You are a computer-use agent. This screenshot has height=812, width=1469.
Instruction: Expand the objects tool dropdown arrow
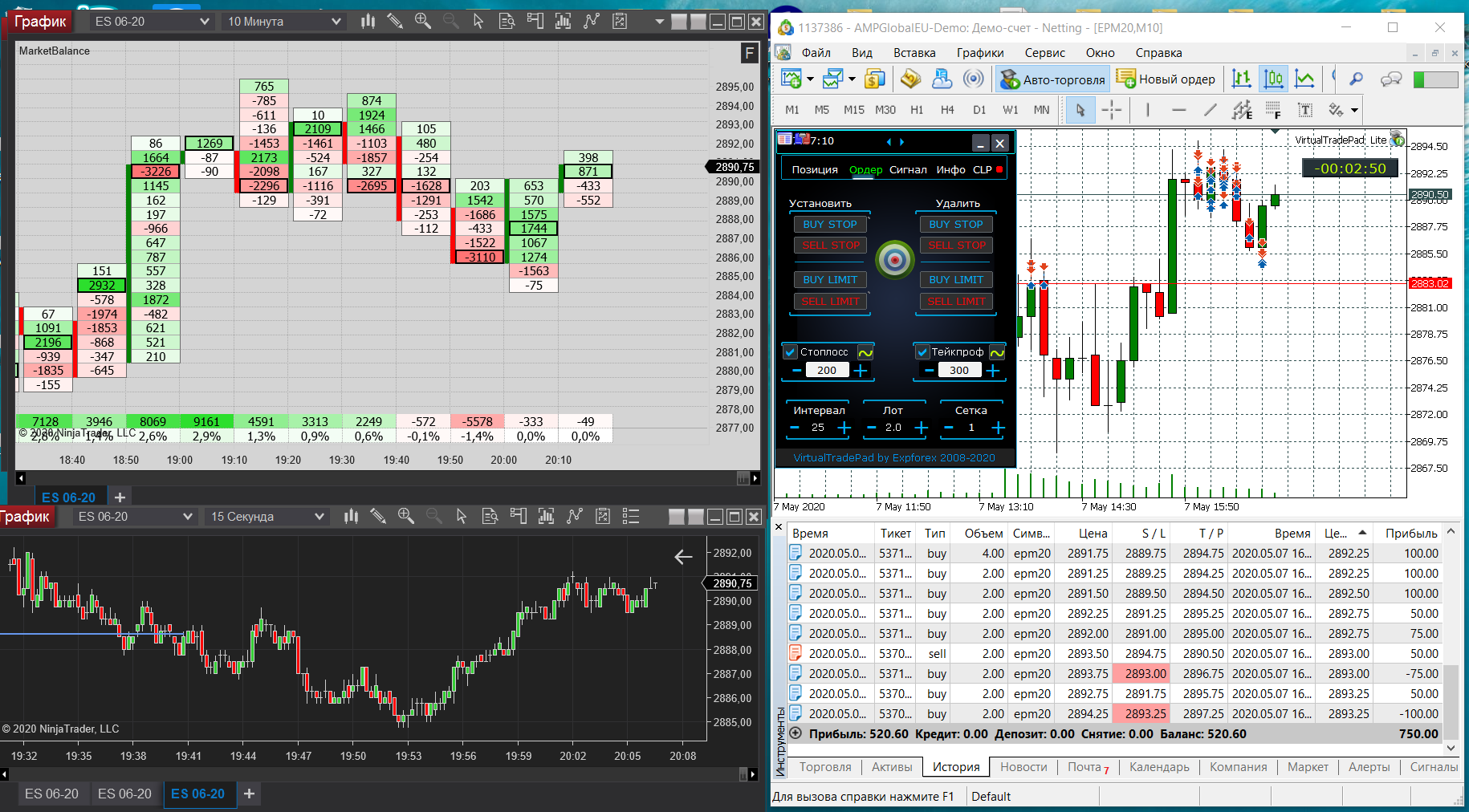1355,110
